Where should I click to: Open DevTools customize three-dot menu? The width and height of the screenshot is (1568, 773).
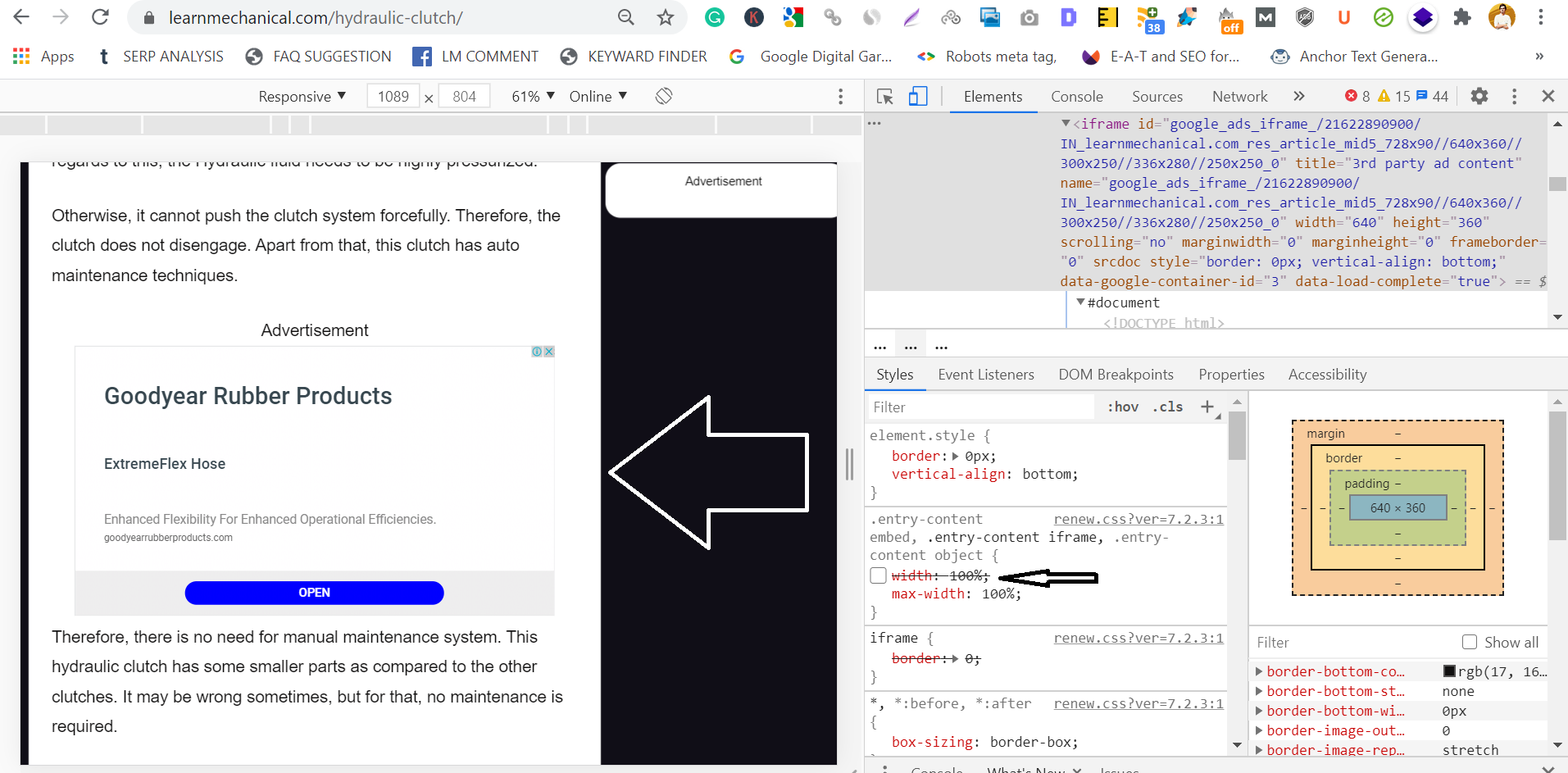[1514, 97]
